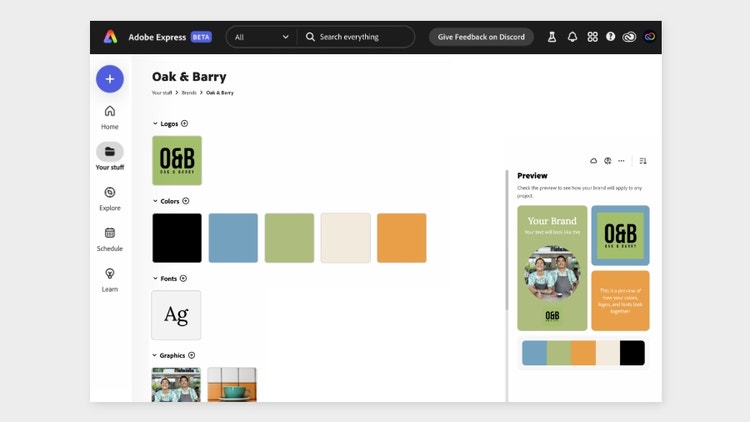
Task: Select the cream color swatch
Action: tap(345, 238)
